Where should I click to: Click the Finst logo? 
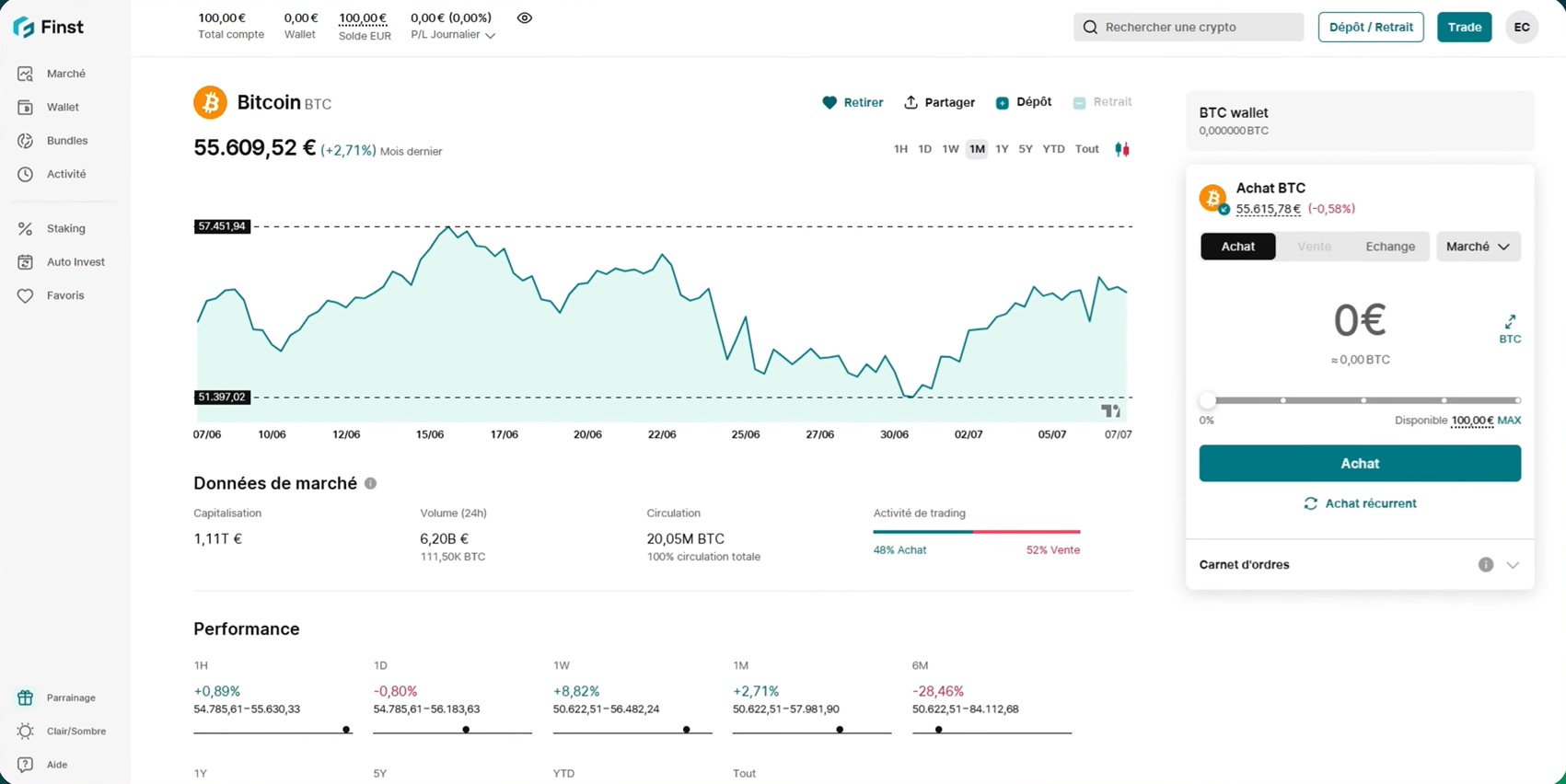tap(48, 27)
